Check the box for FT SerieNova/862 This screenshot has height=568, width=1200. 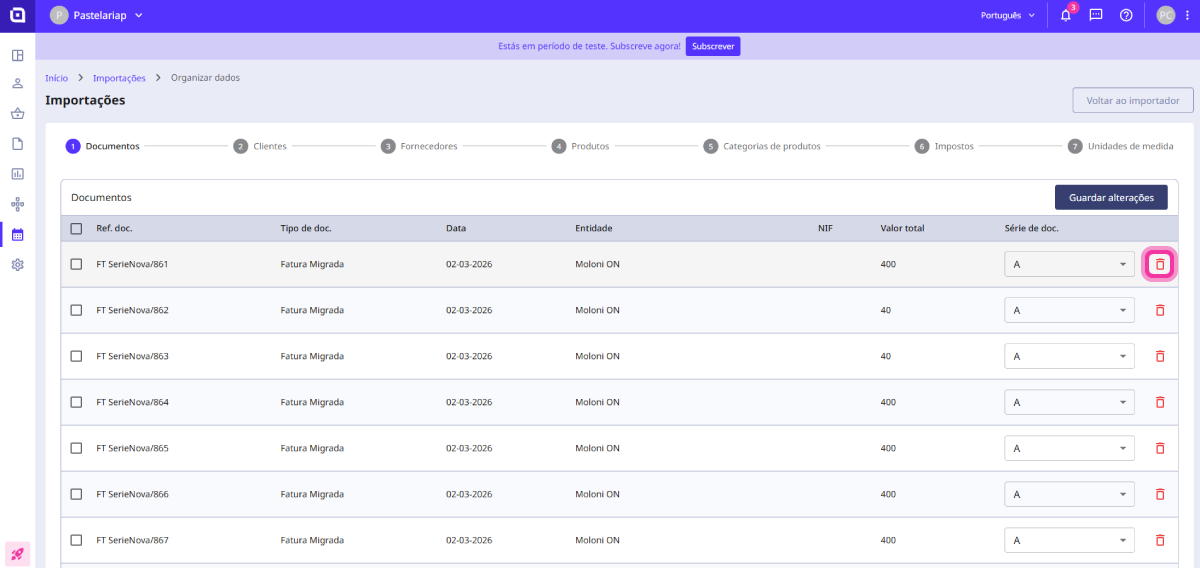tap(77, 310)
